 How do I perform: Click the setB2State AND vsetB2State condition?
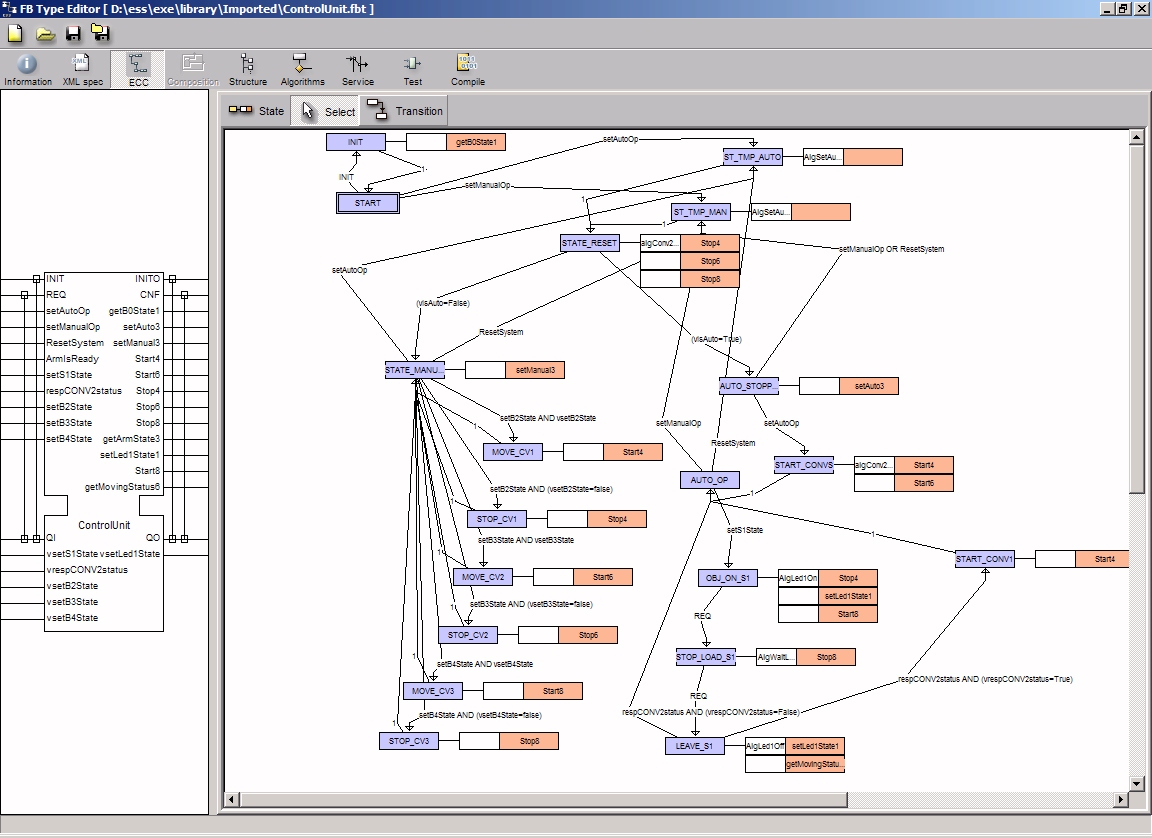pyautogui.click(x=547, y=418)
